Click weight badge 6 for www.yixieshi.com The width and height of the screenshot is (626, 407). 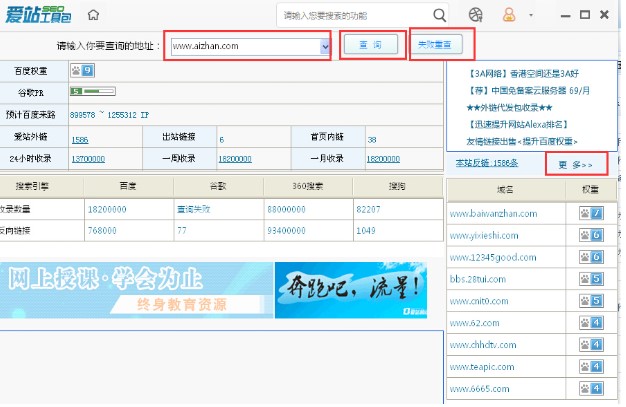(591, 235)
